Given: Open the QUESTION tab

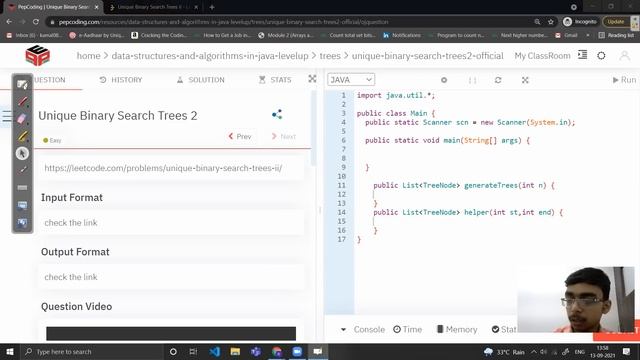Looking at the screenshot, I should (49, 80).
